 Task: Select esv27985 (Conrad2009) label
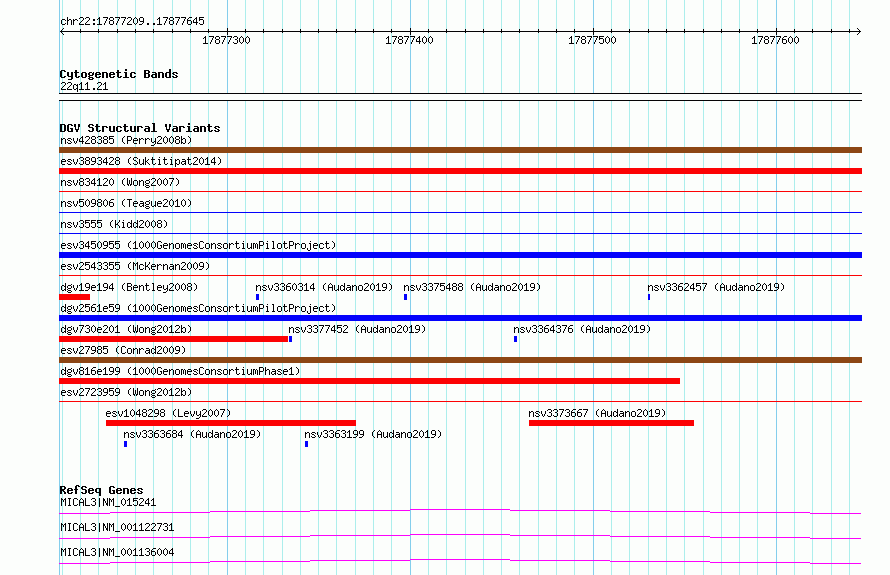click(123, 350)
